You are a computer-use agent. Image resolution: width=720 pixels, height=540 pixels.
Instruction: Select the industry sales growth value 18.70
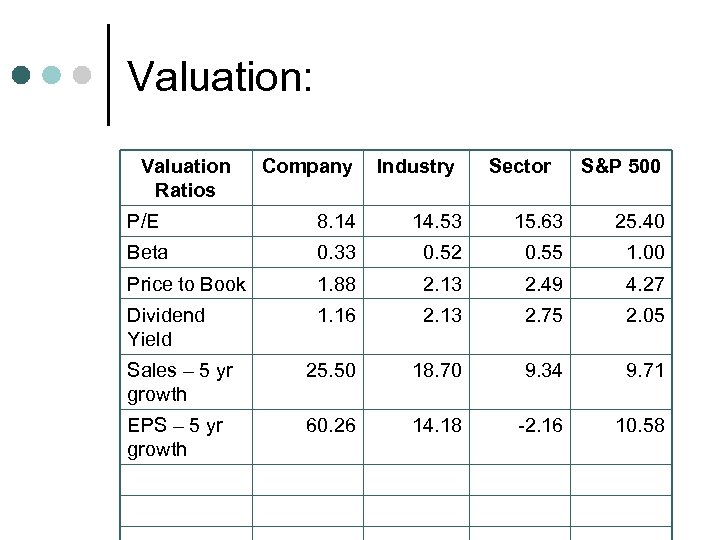click(x=436, y=371)
